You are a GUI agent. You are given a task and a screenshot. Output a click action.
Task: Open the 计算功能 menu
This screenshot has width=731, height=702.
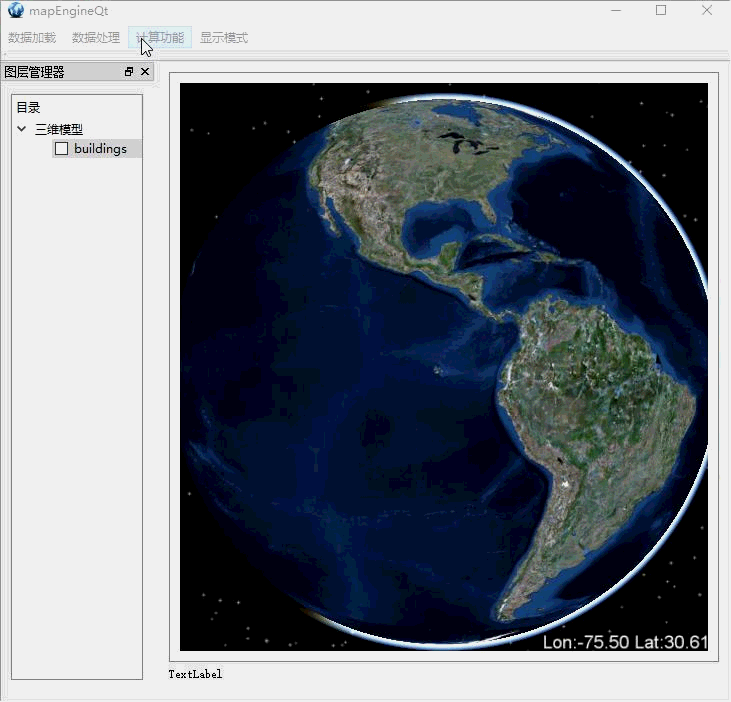coord(160,38)
